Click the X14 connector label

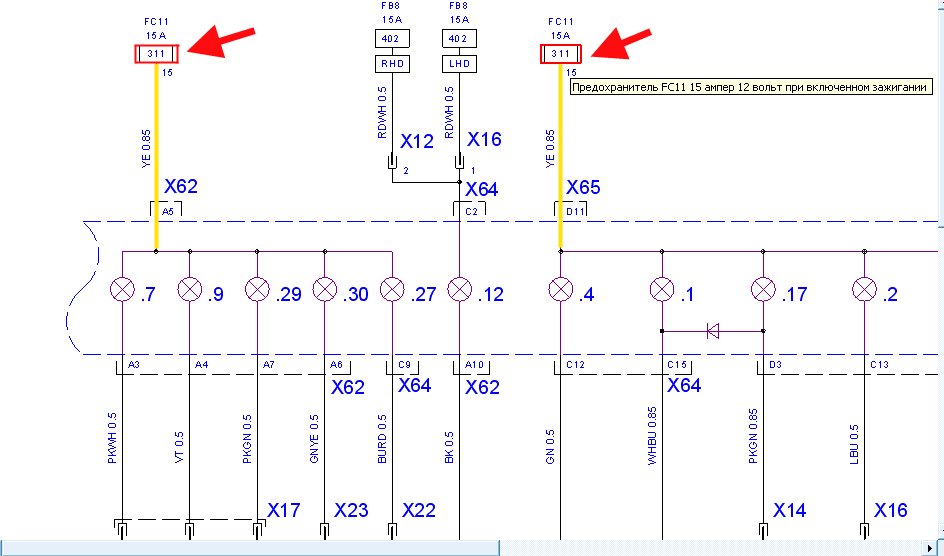pyautogui.click(x=789, y=510)
